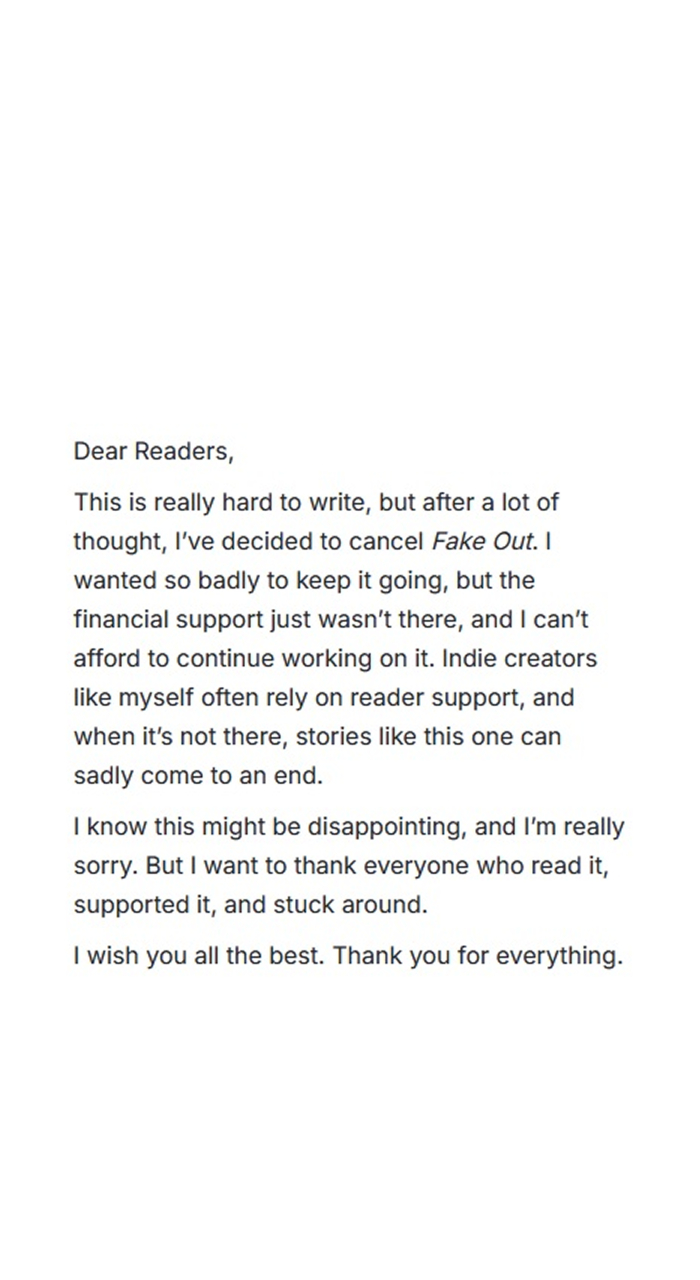Click the phrase "afford to continue"

[166, 659]
